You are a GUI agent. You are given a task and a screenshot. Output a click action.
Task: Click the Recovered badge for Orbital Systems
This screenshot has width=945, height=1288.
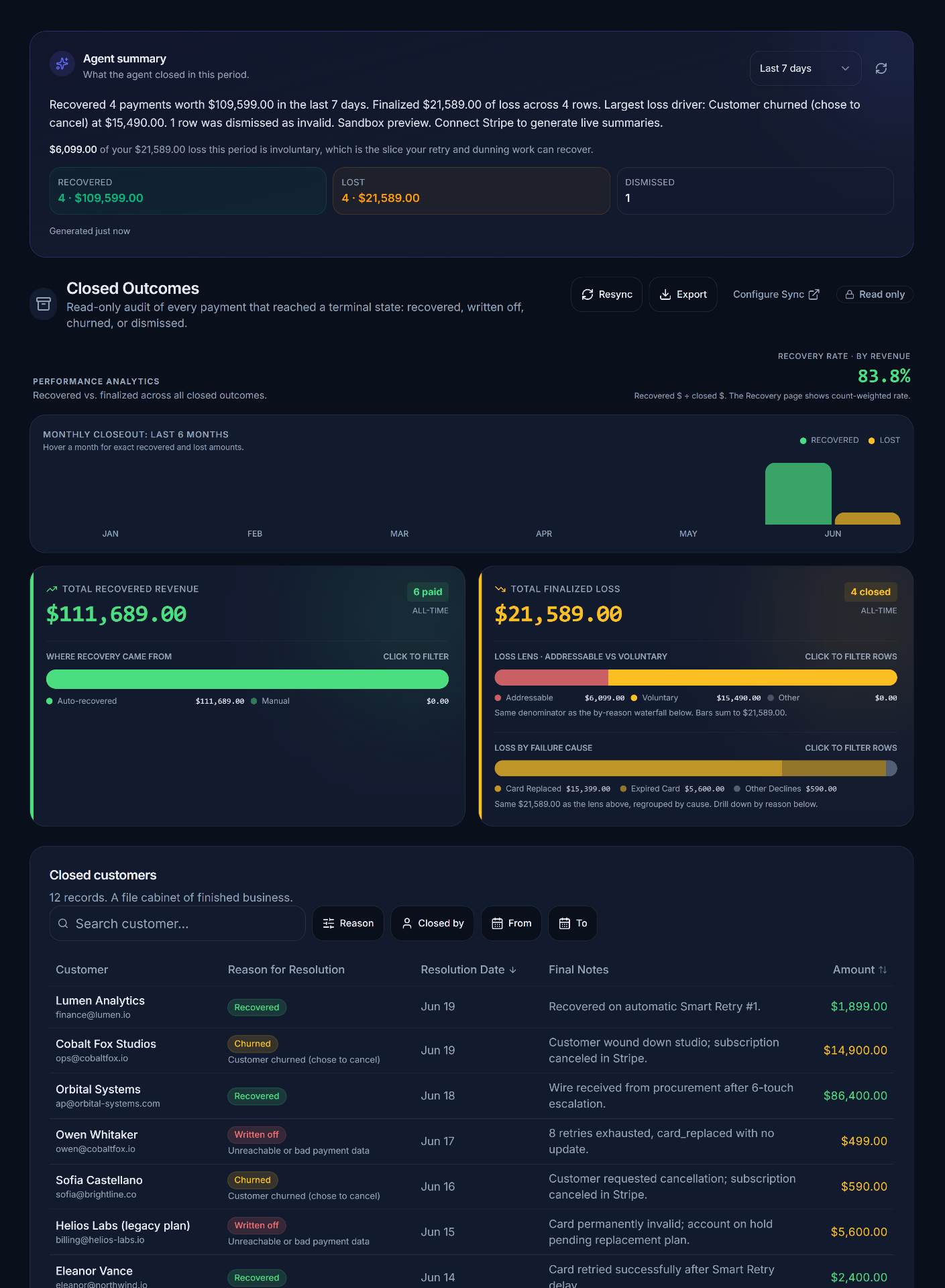[257, 1096]
